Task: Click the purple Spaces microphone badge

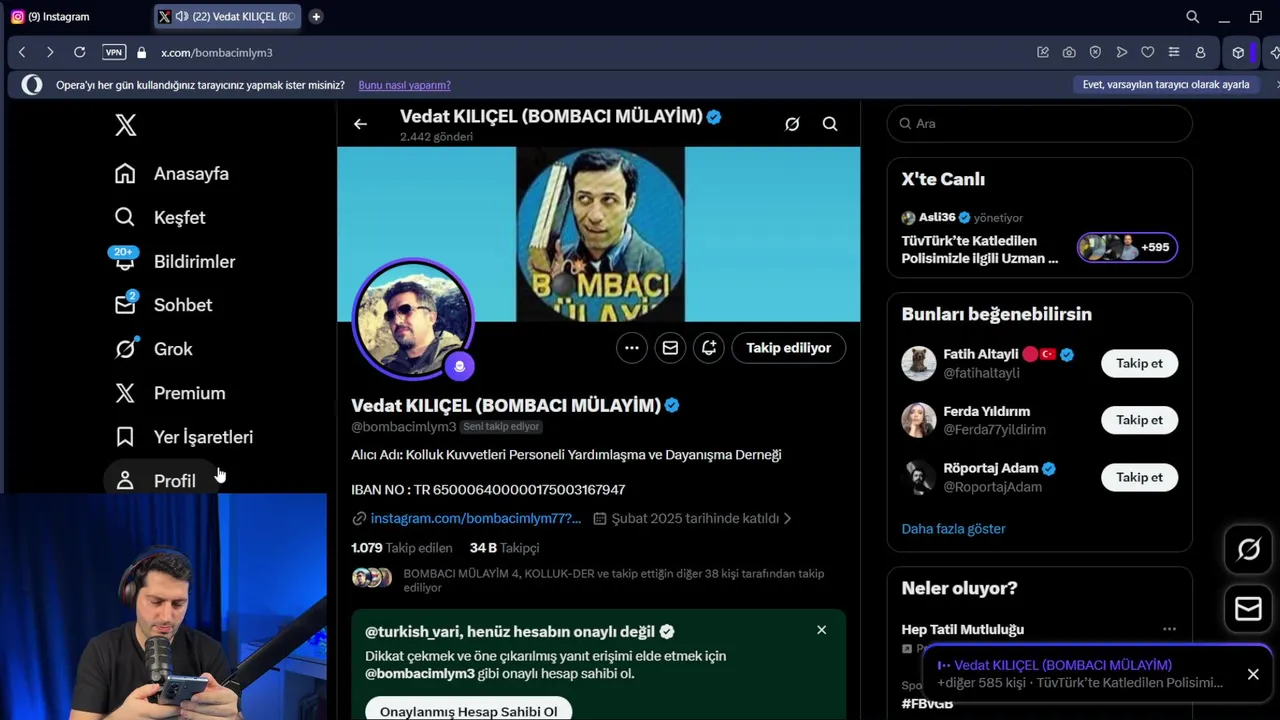Action: (x=460, y=366)
